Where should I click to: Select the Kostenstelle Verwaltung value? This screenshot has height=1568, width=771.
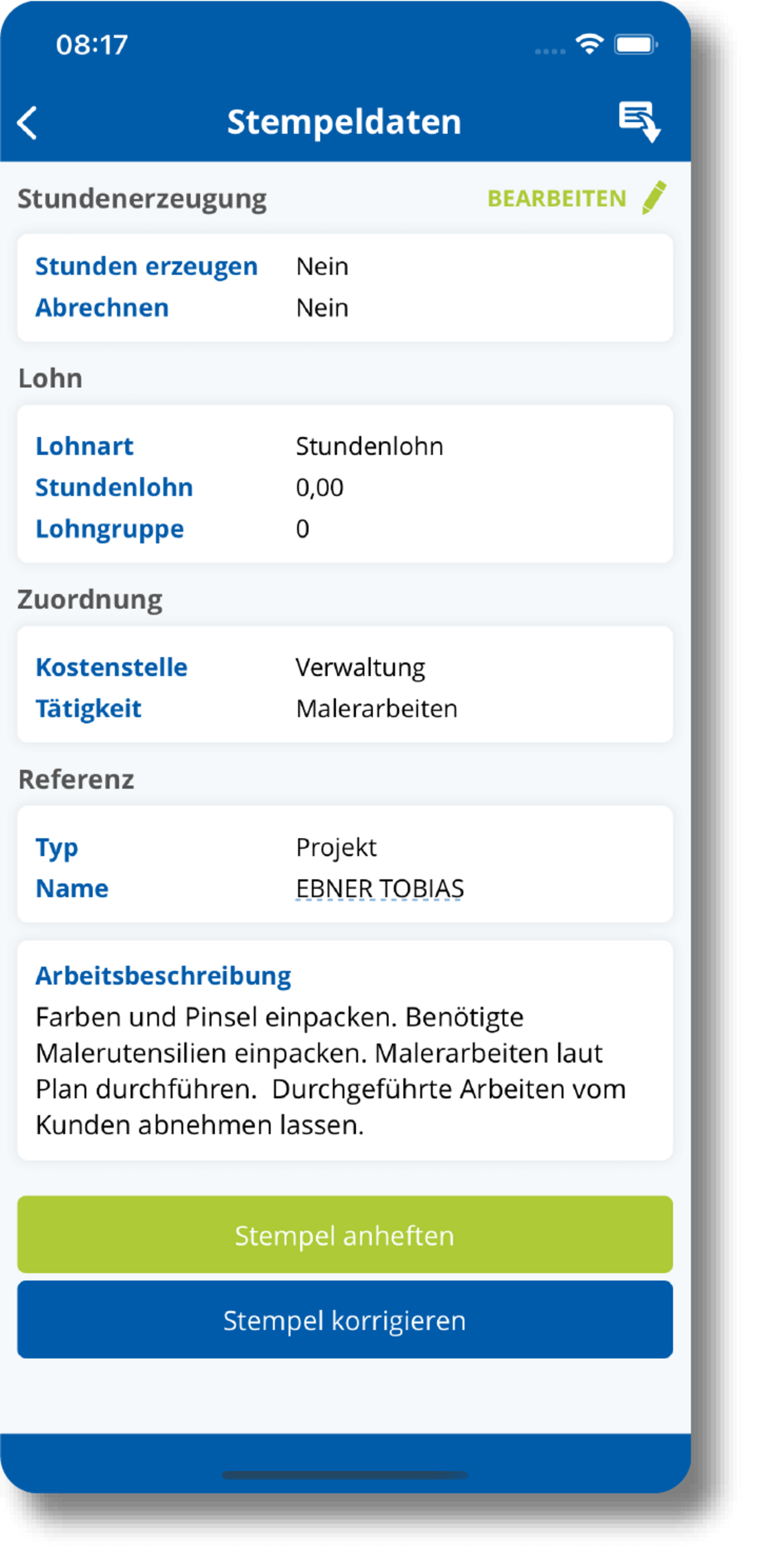click(360, 668)
